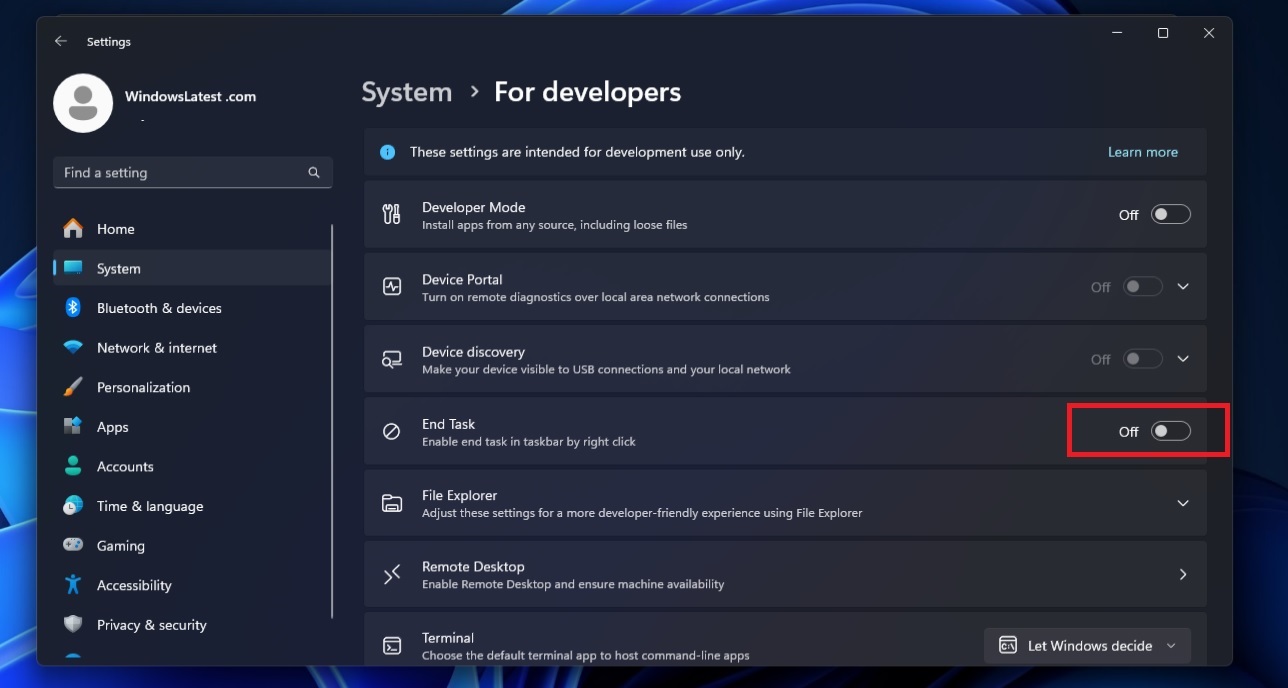1288x688 pixels.
Task: Expand the File Explorer developer settings
Action: click(1183, 503)
